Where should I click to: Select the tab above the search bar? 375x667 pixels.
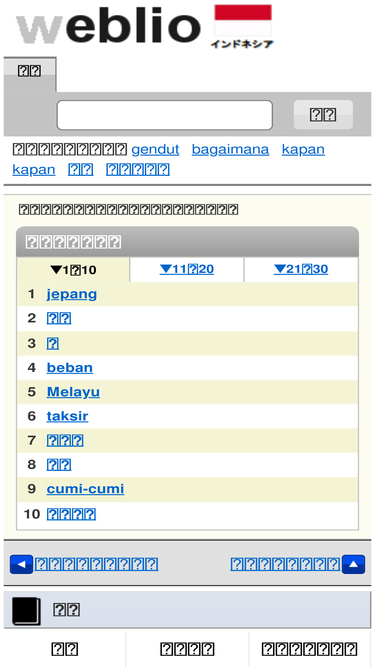coord(29,72)
